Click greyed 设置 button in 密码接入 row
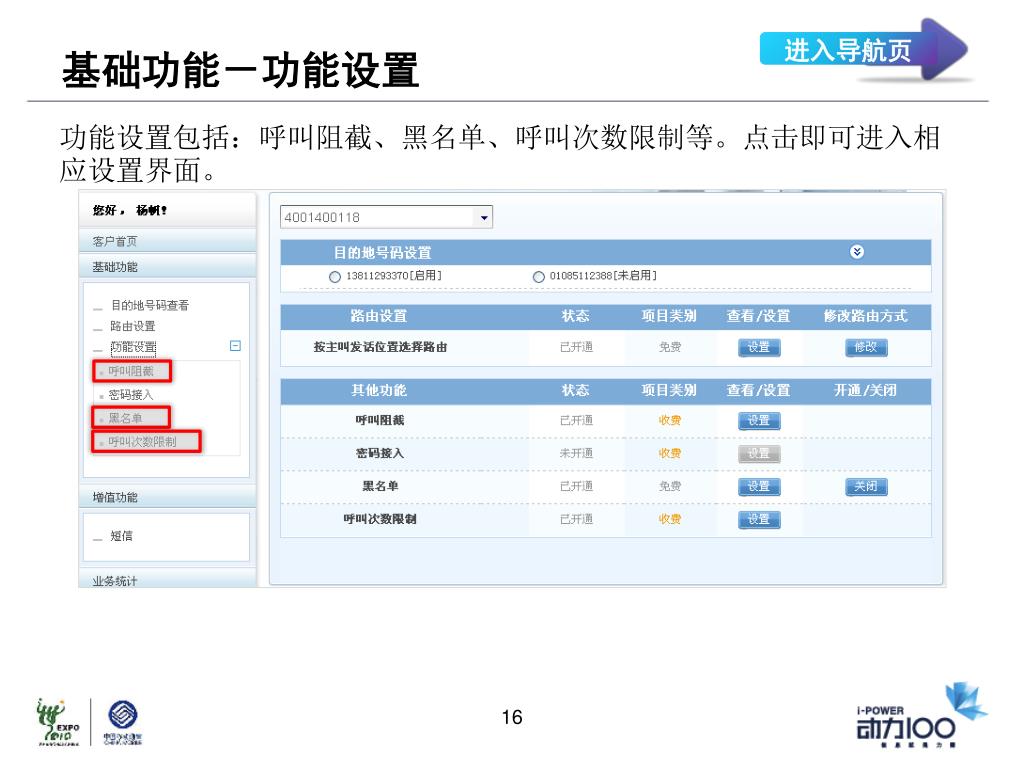 tap(759, 453)
